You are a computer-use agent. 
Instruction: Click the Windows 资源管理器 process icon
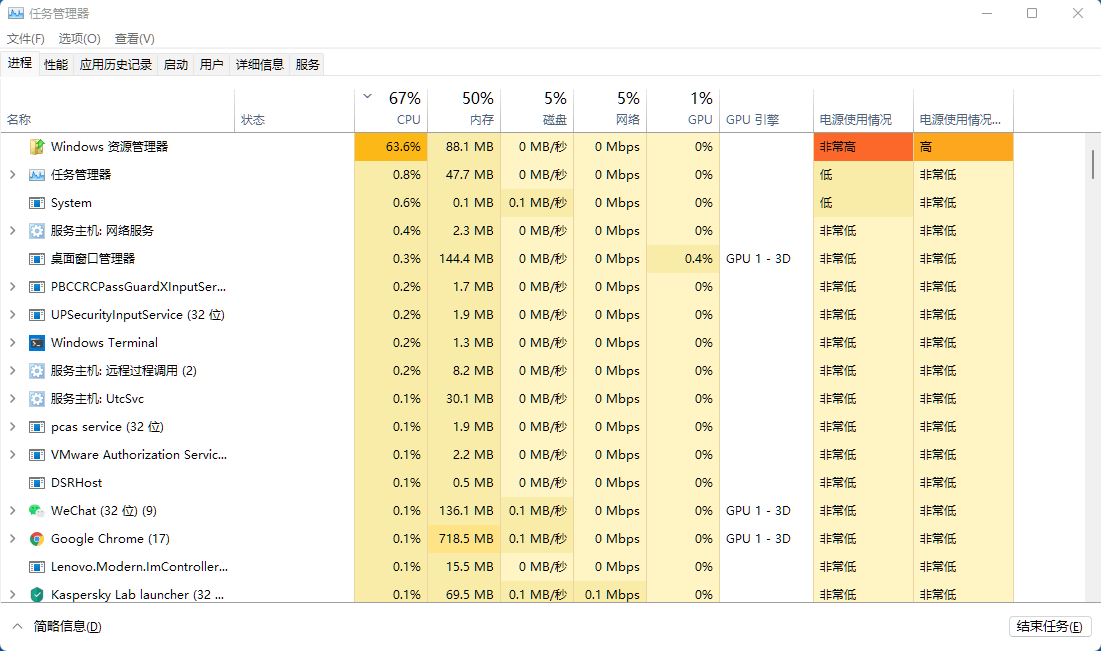pyautogui.click(x=37, y=147)
